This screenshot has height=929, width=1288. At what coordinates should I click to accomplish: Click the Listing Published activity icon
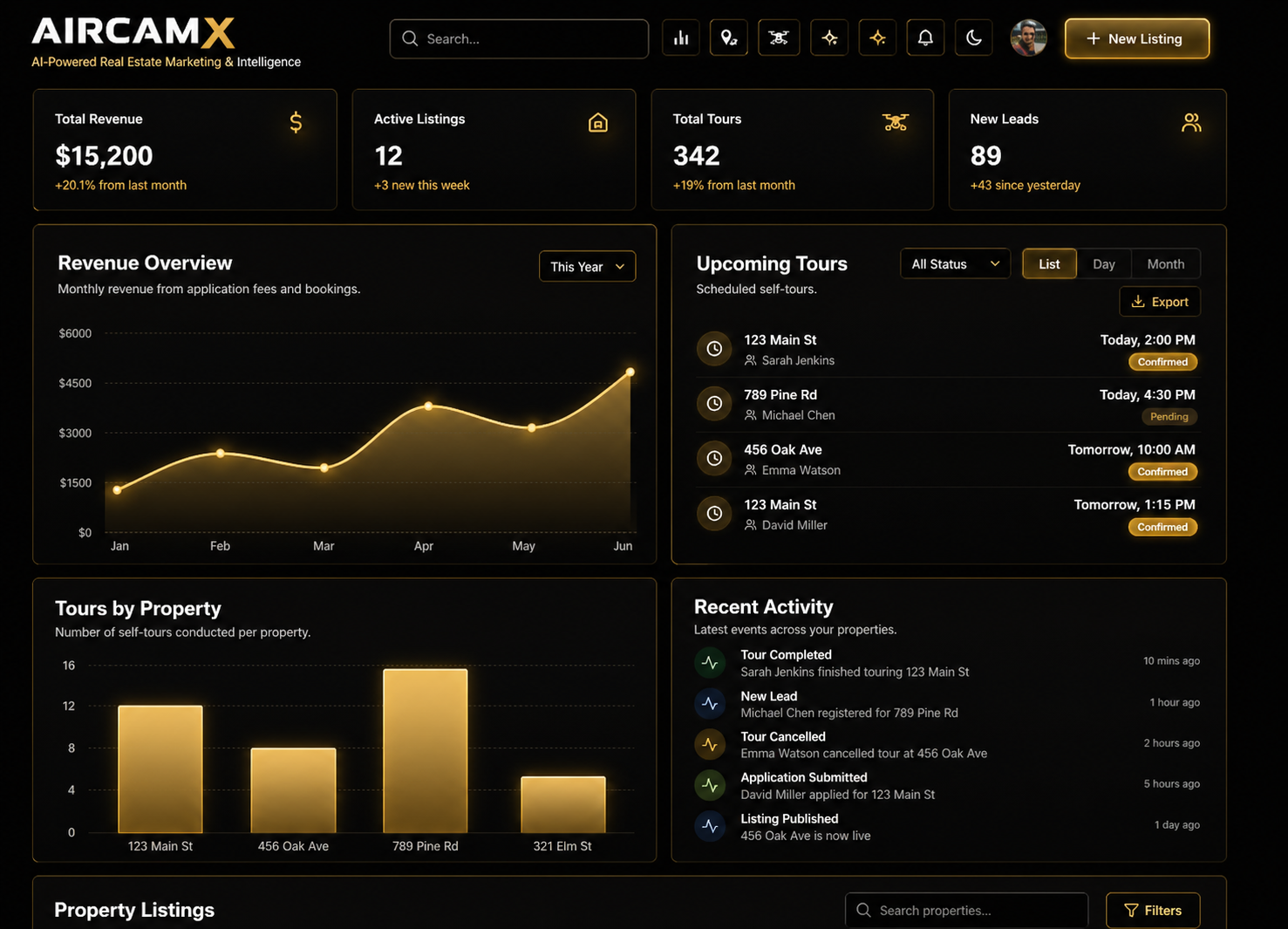[x=710, y=826]
